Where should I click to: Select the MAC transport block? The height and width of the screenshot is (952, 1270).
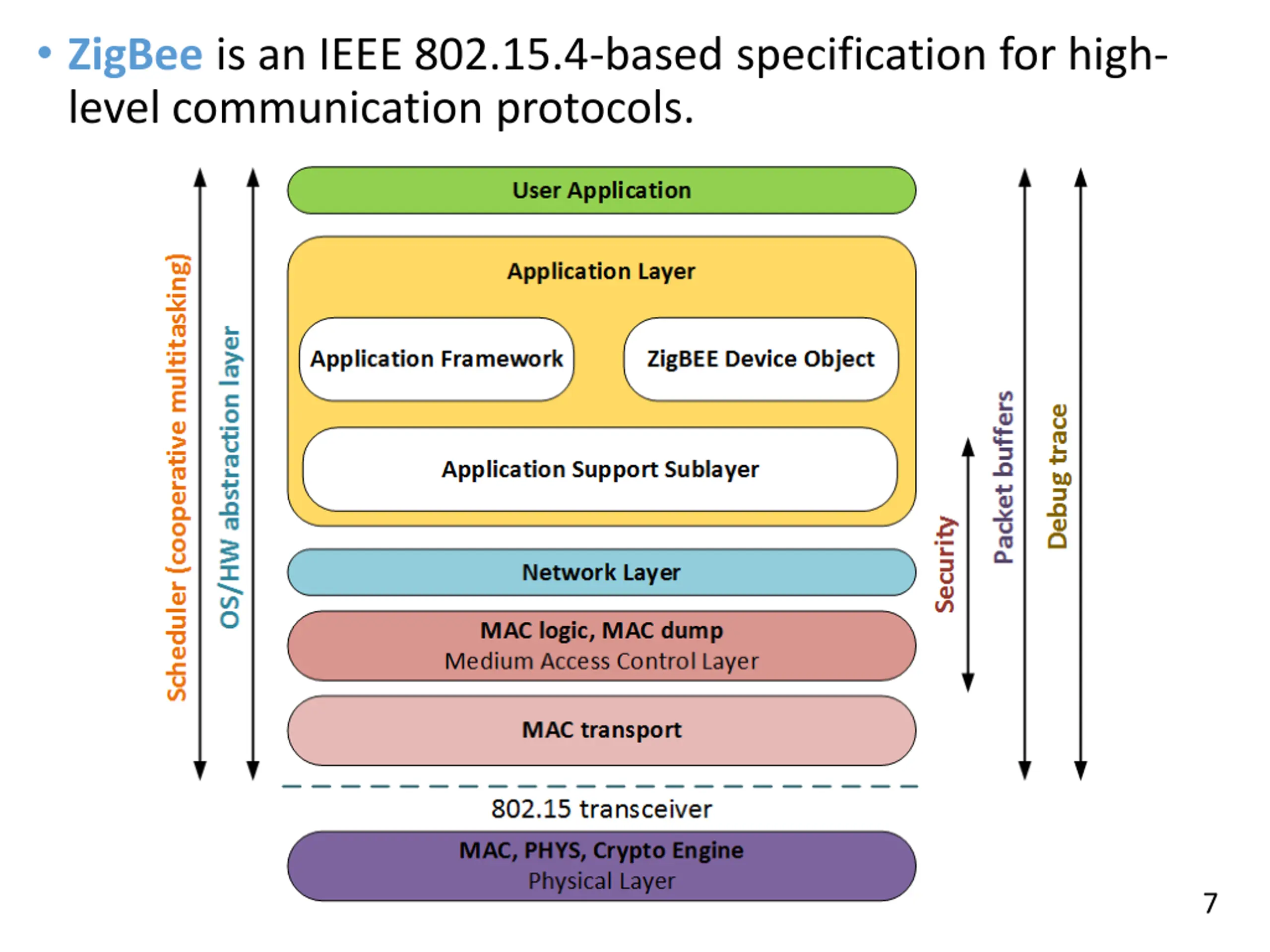point(601,730)
